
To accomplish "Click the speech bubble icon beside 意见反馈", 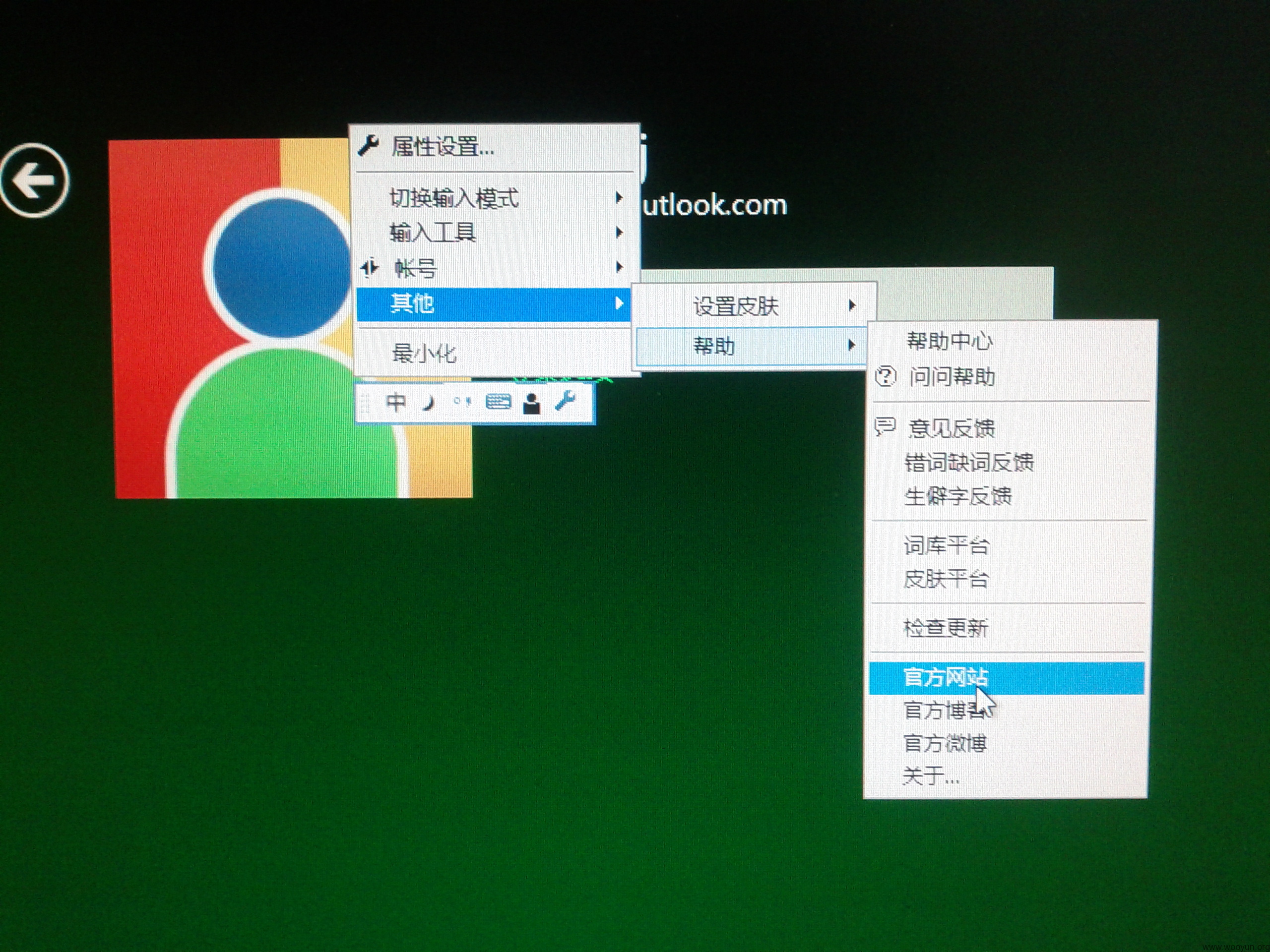I will 885,426.
